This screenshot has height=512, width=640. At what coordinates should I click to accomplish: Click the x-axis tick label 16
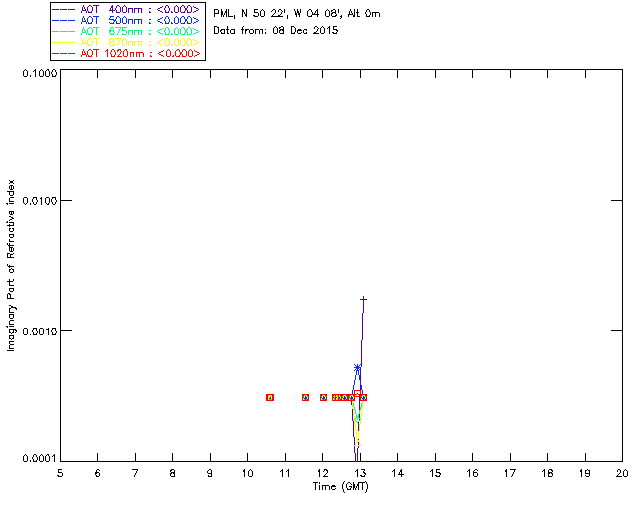click(472, 473)
